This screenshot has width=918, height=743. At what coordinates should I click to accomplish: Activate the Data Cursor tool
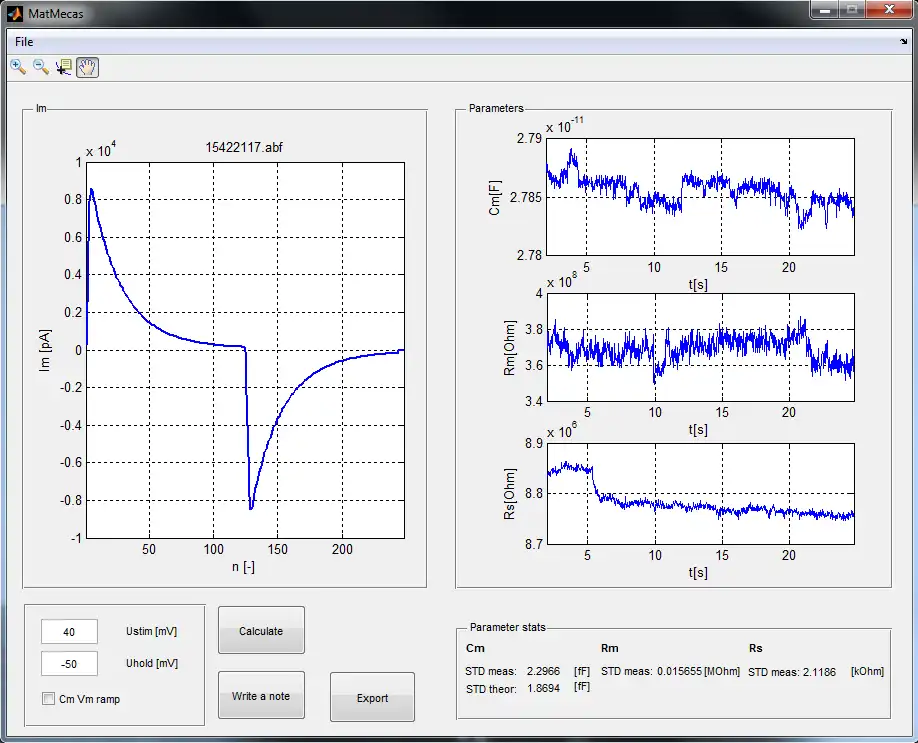(63, 67)
